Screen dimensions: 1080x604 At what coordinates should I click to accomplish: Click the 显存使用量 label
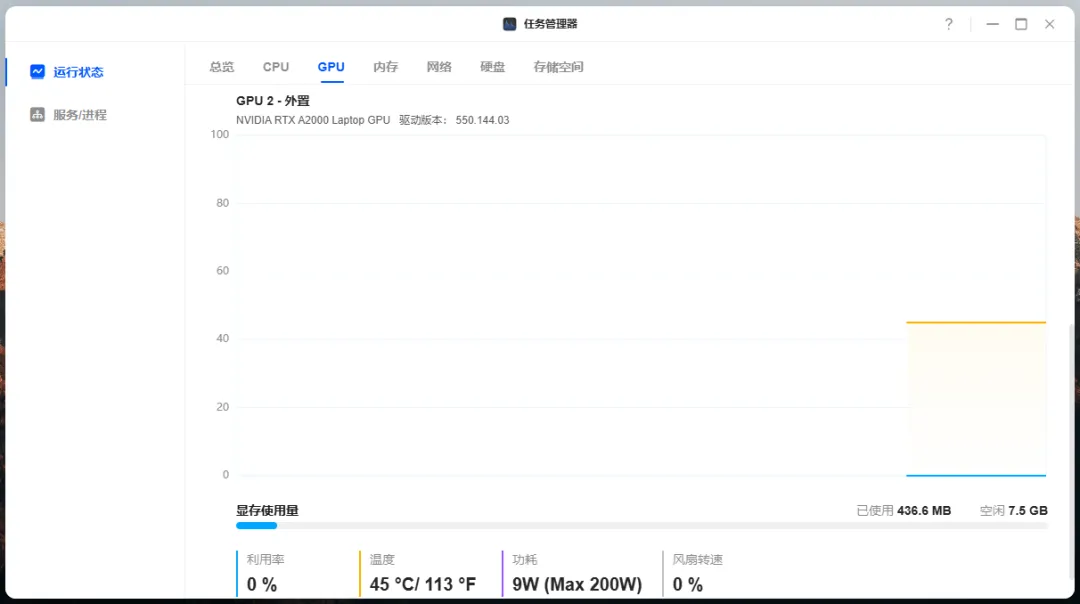(x=267, y=511)
